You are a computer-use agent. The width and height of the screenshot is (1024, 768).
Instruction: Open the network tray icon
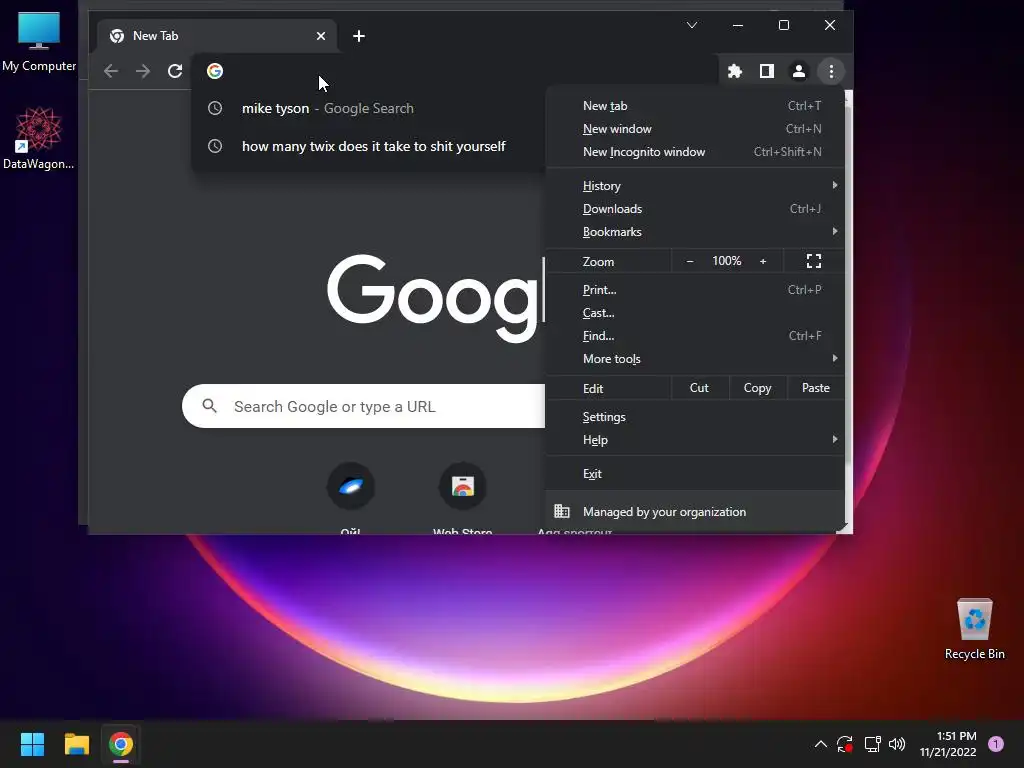pos(872,744)
